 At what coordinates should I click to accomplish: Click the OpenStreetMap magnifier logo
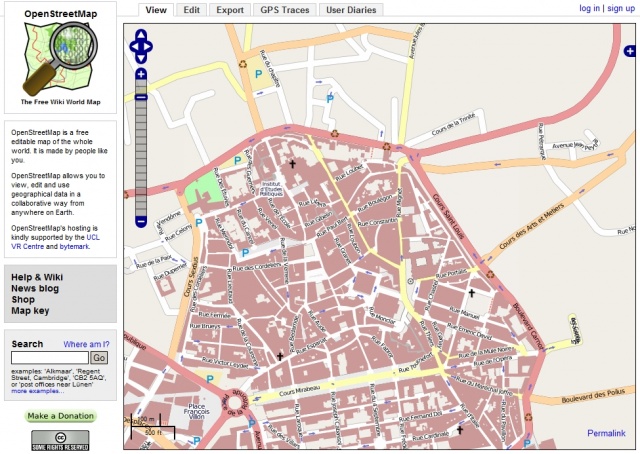60,58
